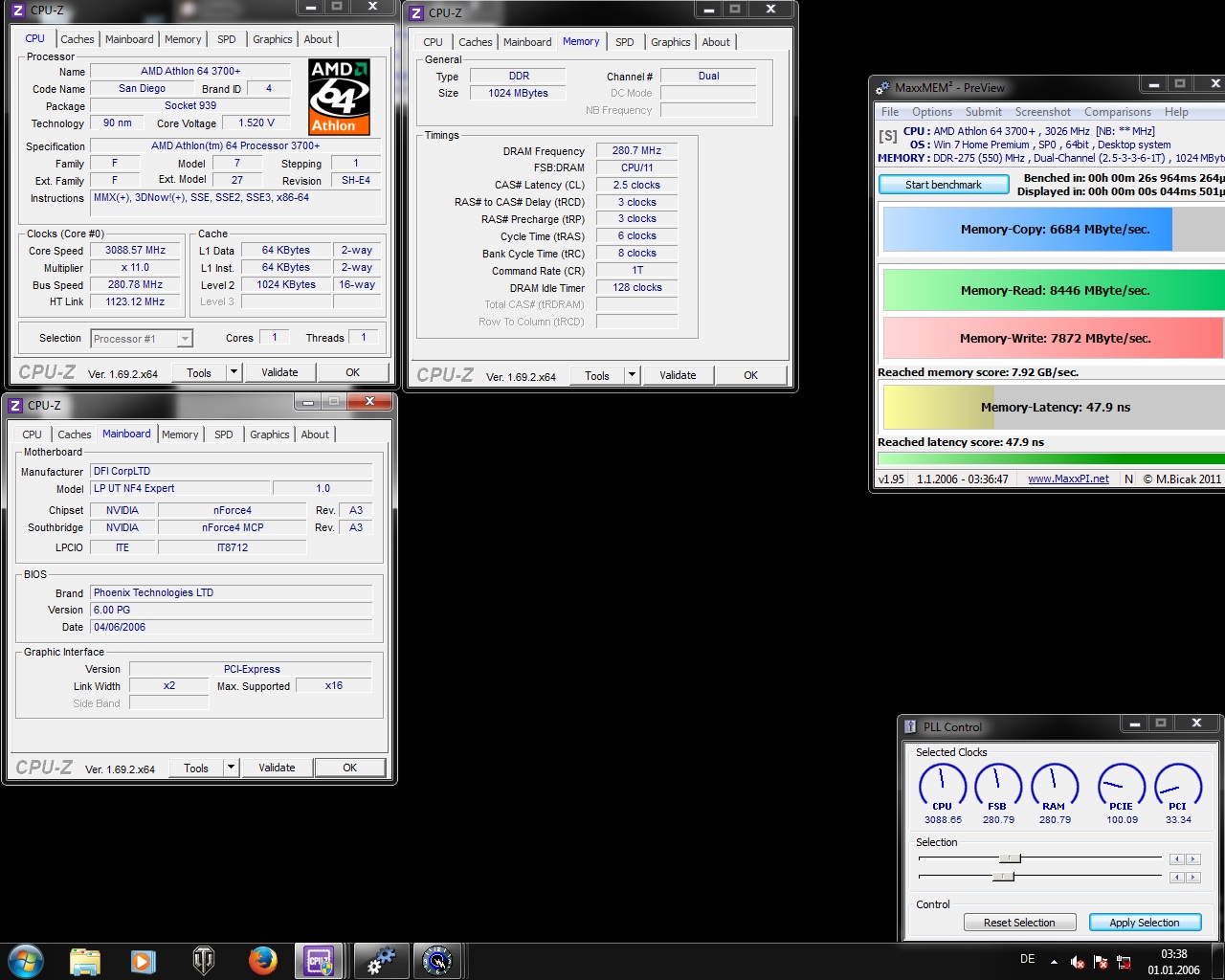Open the Processor #1 selection combo box
Image resolution: width=1225 pixels, height=980 pixels.
pos(142,339)
